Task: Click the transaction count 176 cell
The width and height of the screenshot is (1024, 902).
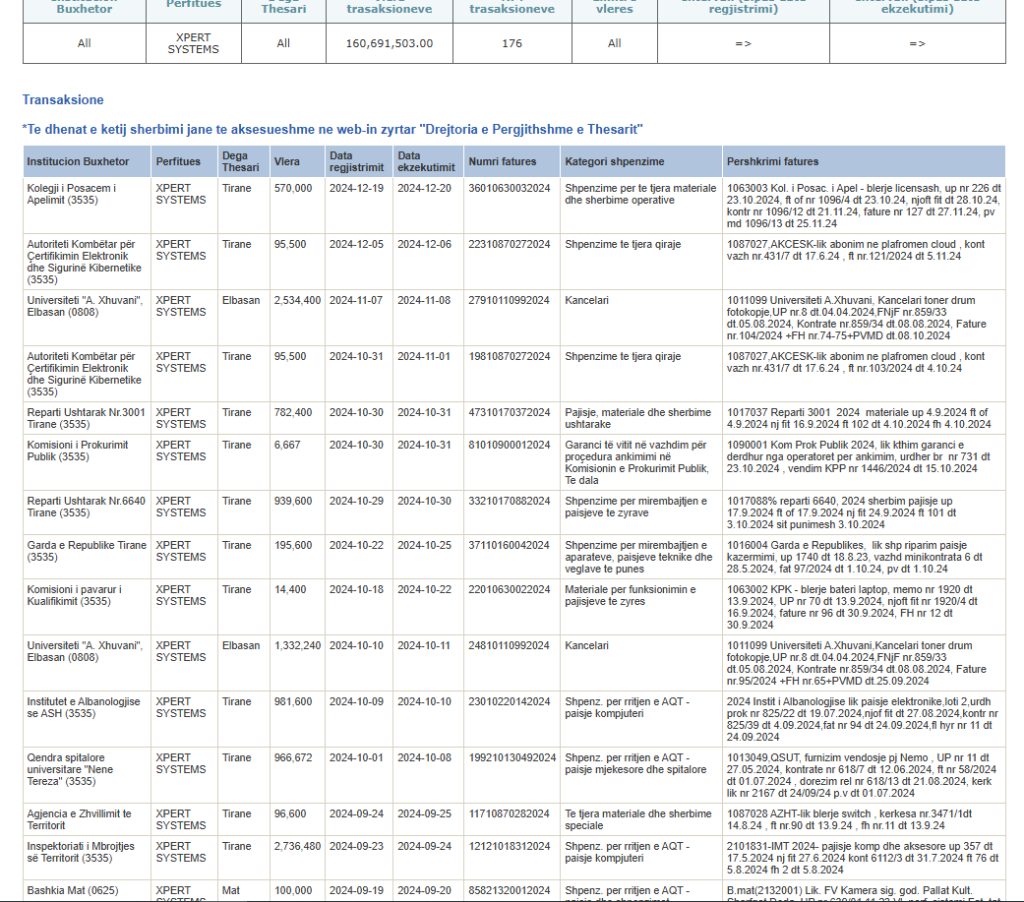Action: click(x=512, y=44)
